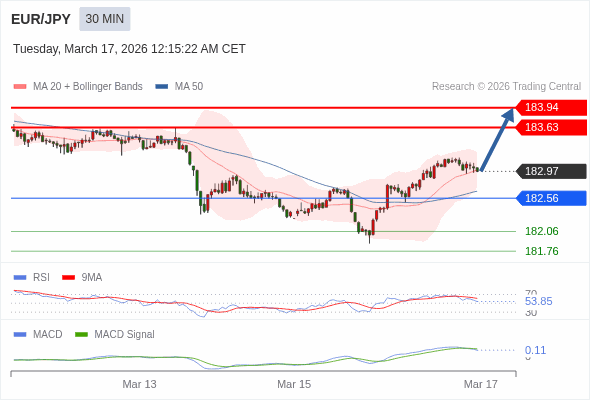This screenshot has width=590, height=400.
Task: Click the 182.56 blue pivot price tag
Action: [551, 198]
